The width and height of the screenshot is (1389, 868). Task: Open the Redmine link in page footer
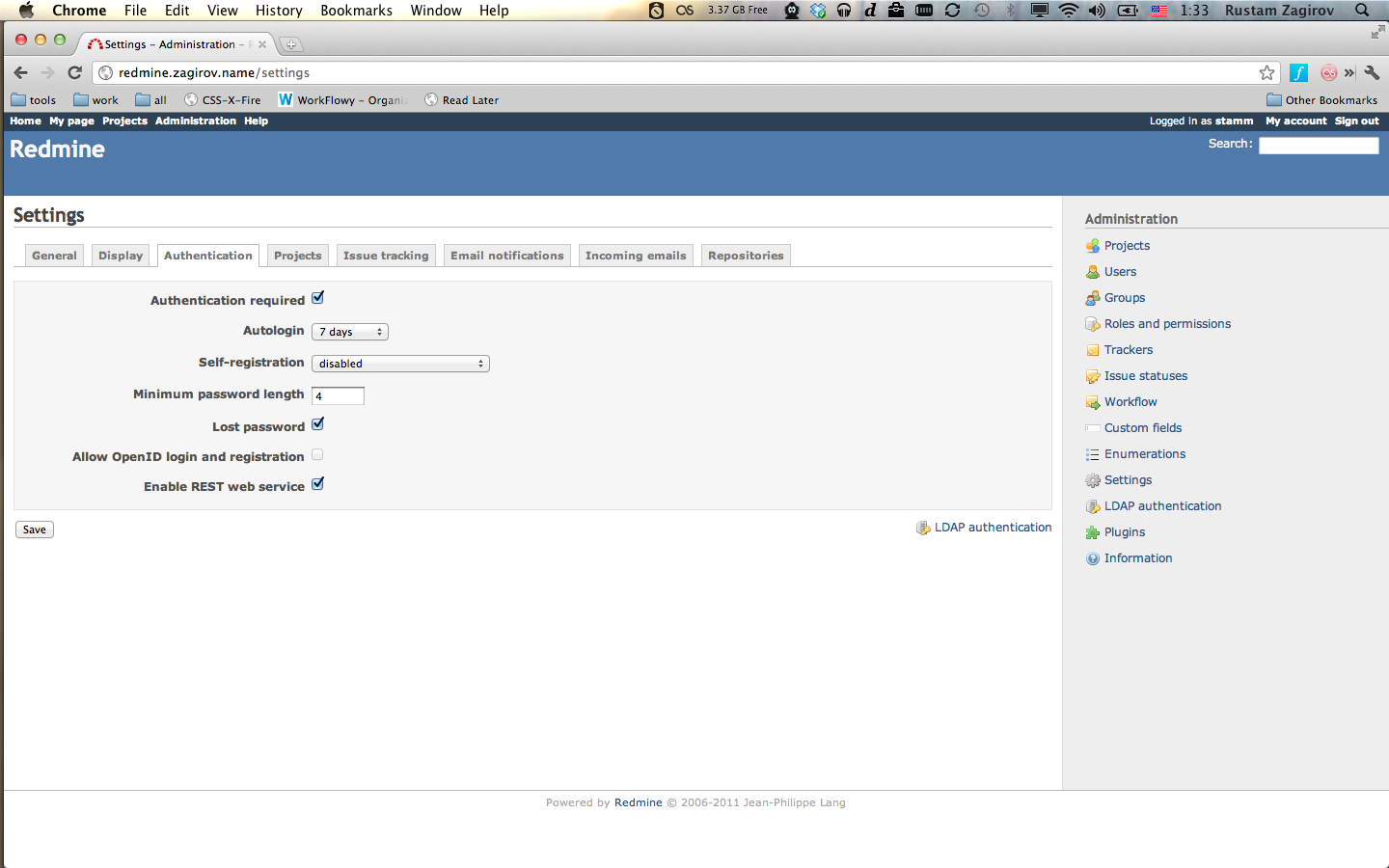tap(638, 801)
